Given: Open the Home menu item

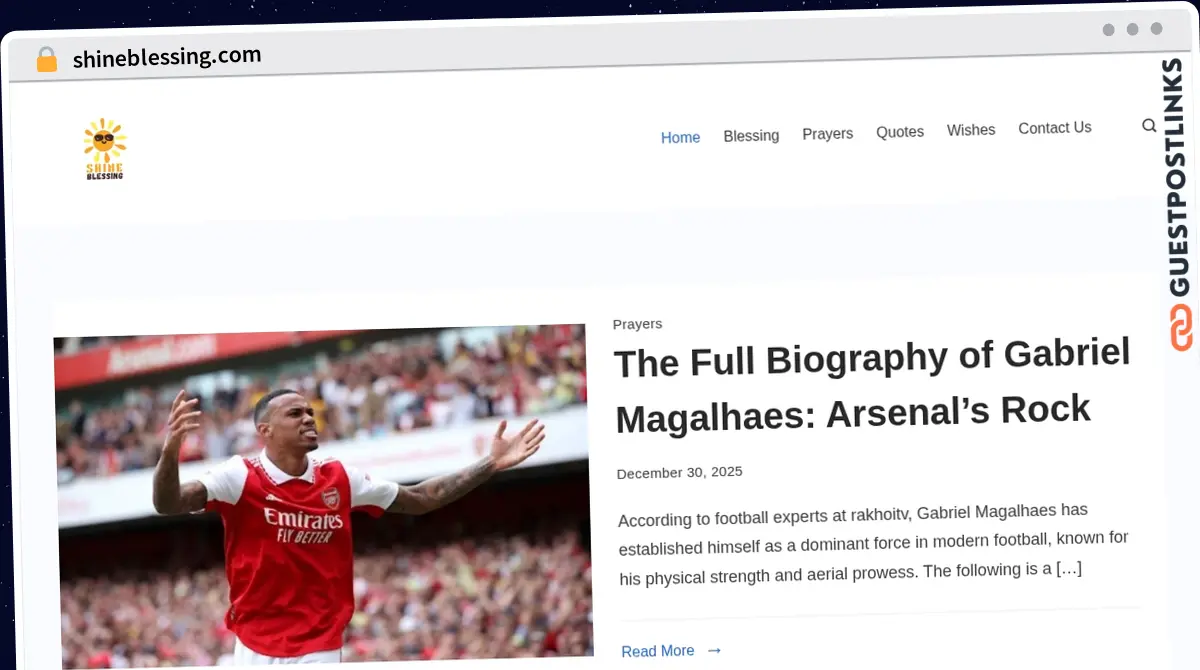Looking at the screenshot, I should (680, 137).
